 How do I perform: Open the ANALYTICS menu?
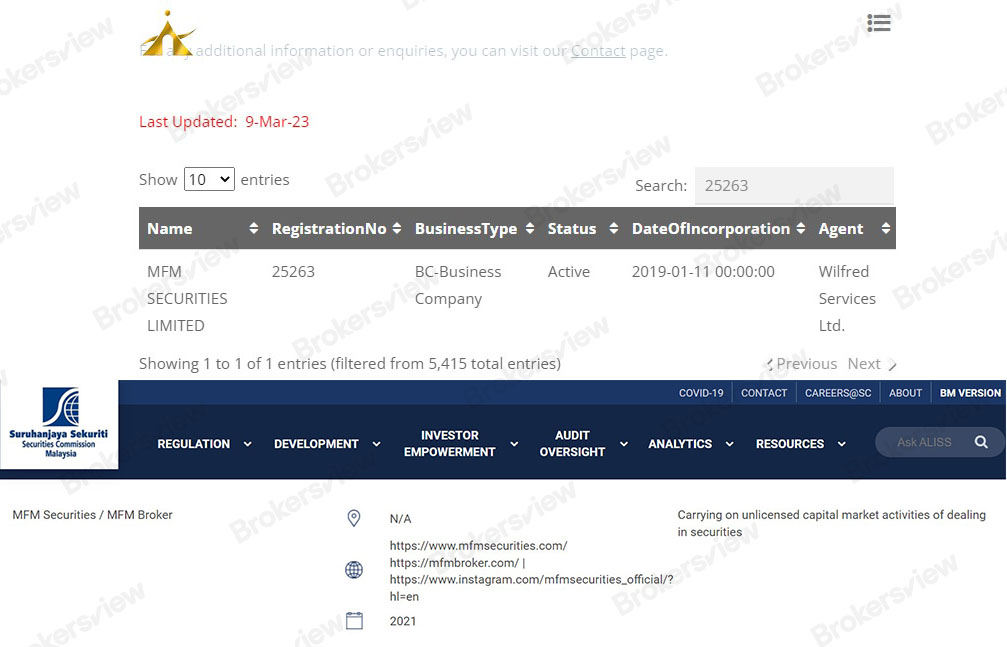pyautogui.click(x=680, y=444)
